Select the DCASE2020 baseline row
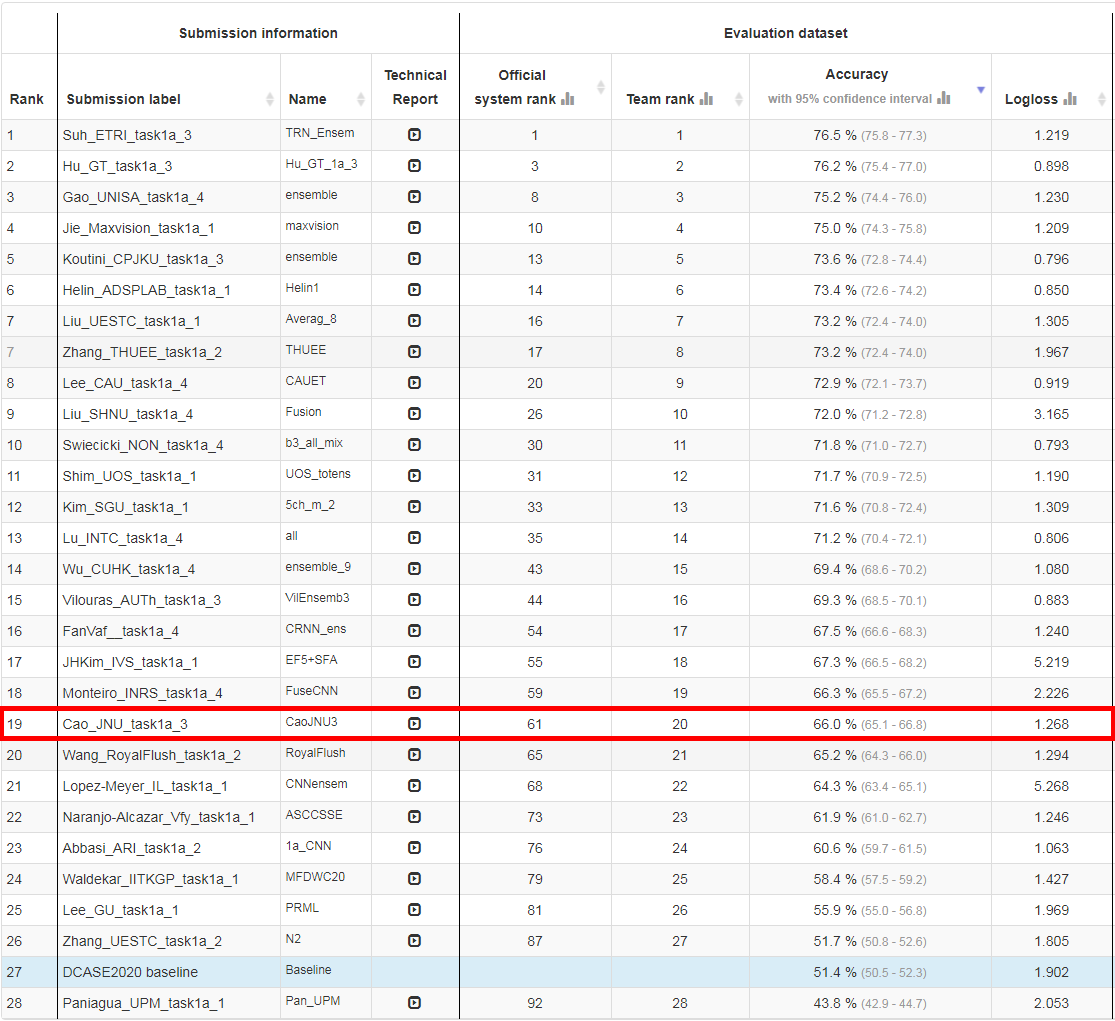This screenshot has height=1021, width=1115. point(130,972)
